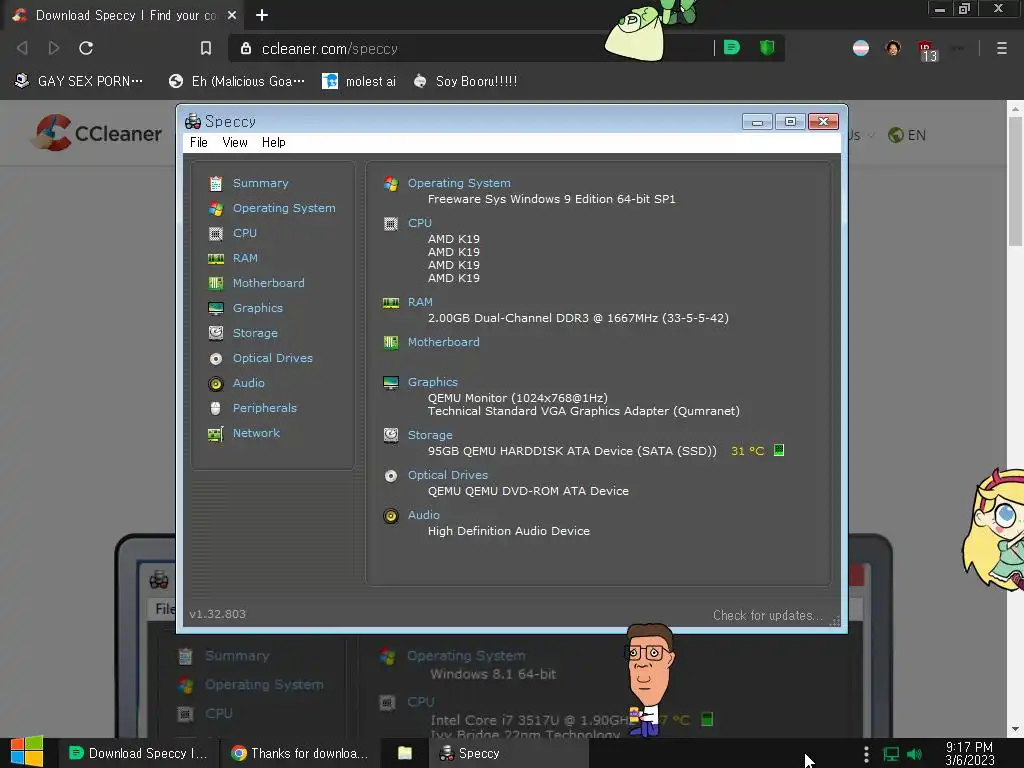Open the Soy Booru!!!!! bookmark
Viewport: 1024px width, 768px height.
coord(465,81)
